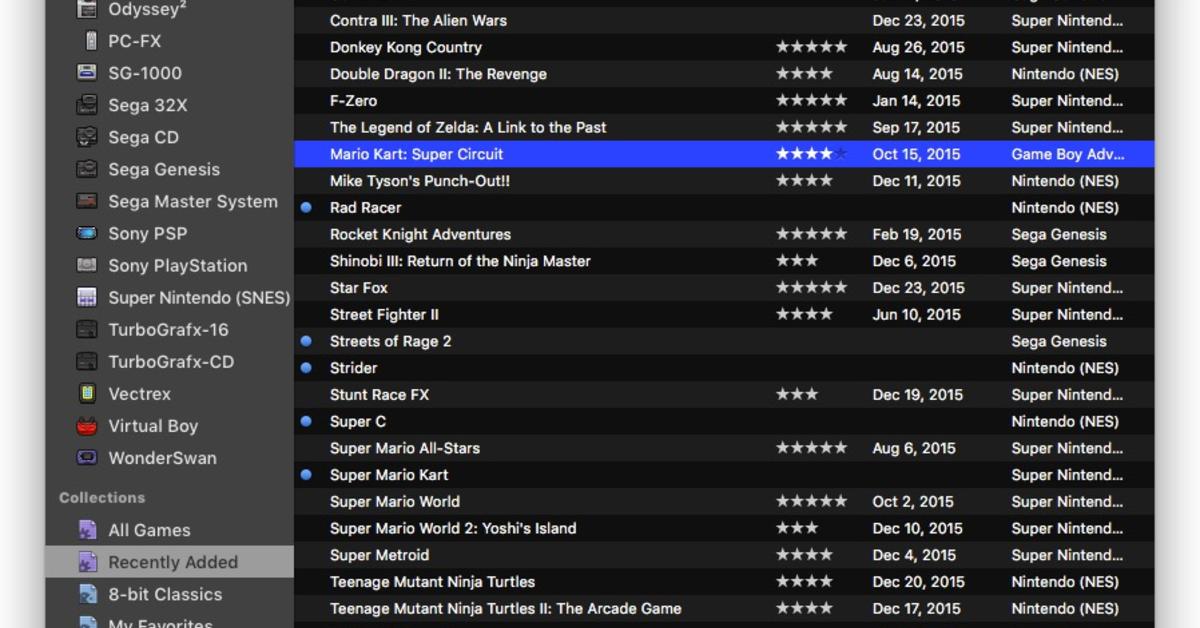Click the Sega Genesis console icon
Viewport: 1200px width, 628px height.
point(89,169)
